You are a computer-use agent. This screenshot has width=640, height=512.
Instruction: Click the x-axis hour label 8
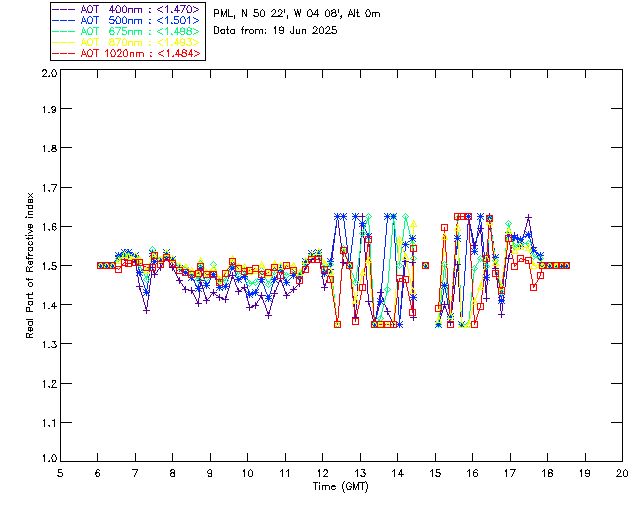173,473
